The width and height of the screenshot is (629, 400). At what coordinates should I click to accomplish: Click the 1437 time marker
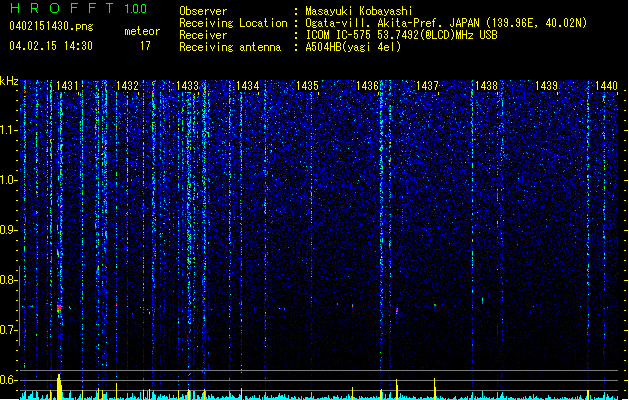pos(428,86)
